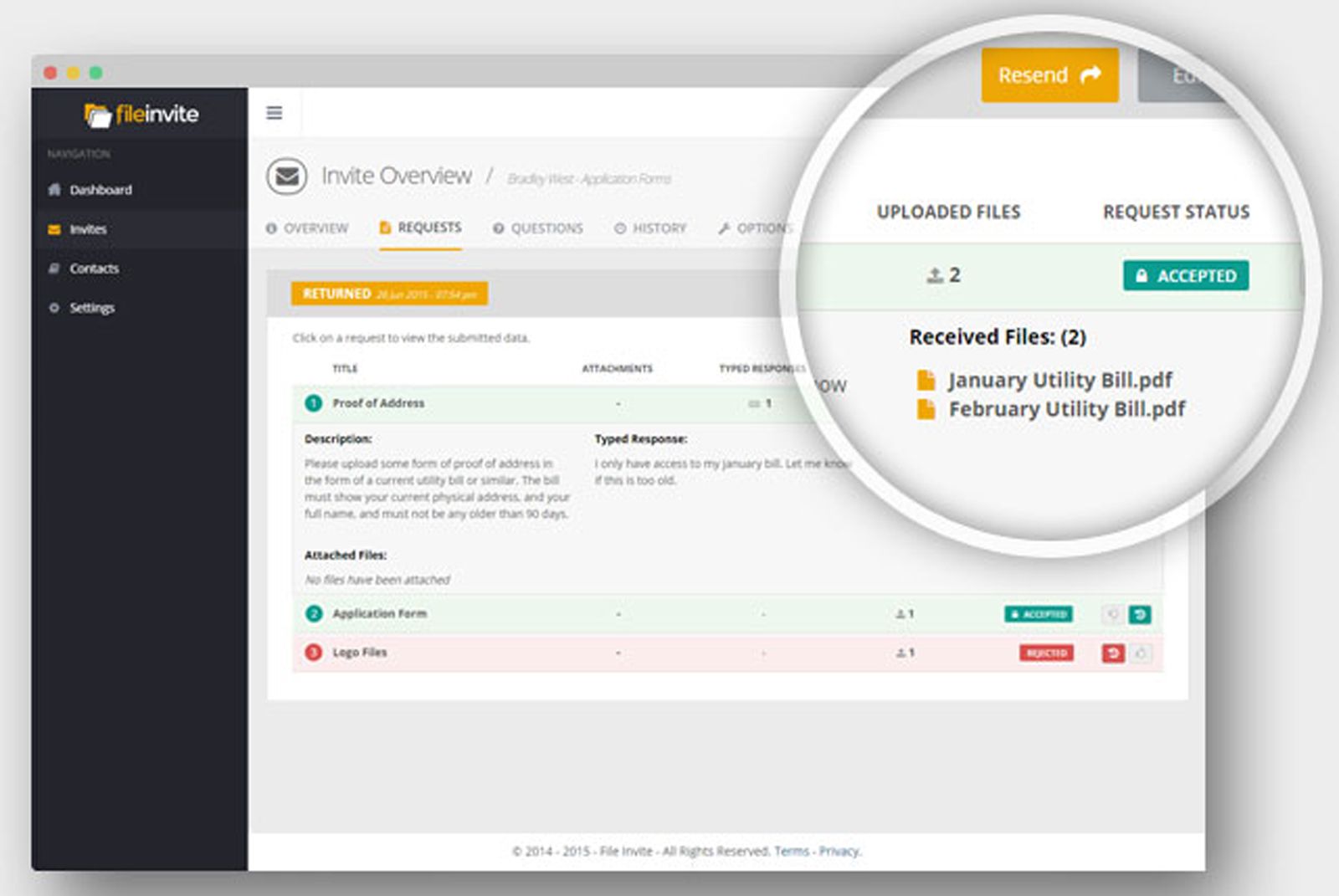Open the fileinvite logo home link

pos(140,114)
